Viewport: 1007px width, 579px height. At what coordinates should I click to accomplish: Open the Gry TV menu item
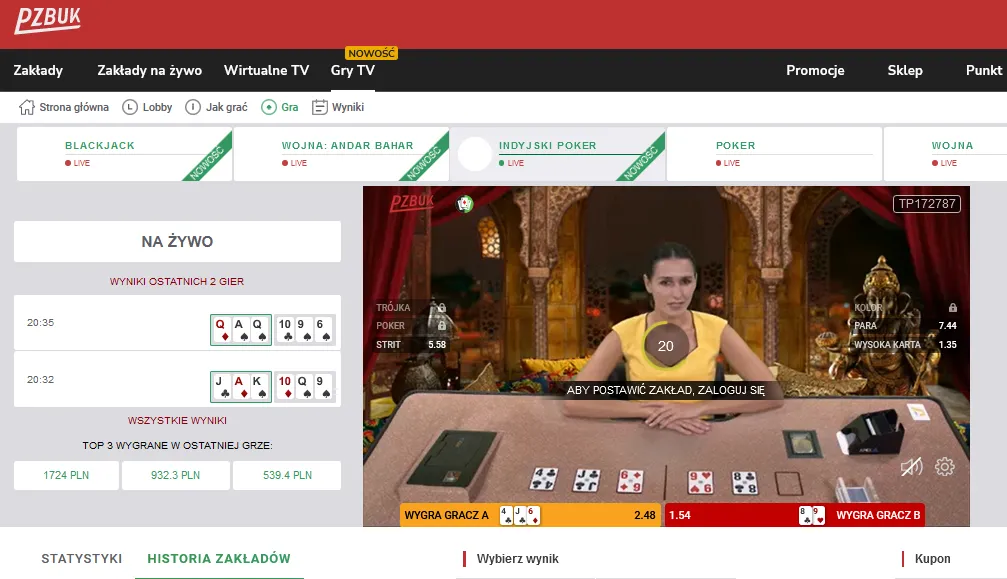[353, 70]
